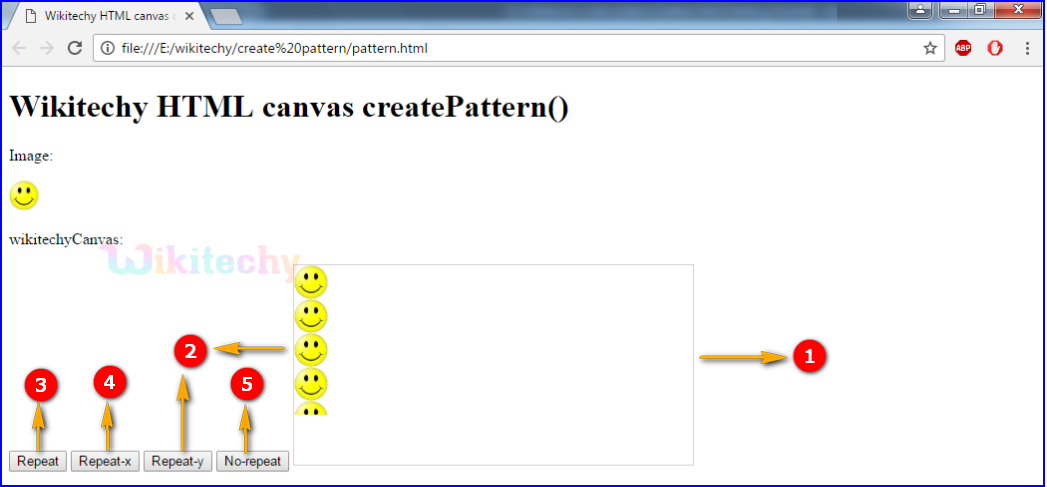
Task: Click the Repeat-y button
Action: (177, 461)
